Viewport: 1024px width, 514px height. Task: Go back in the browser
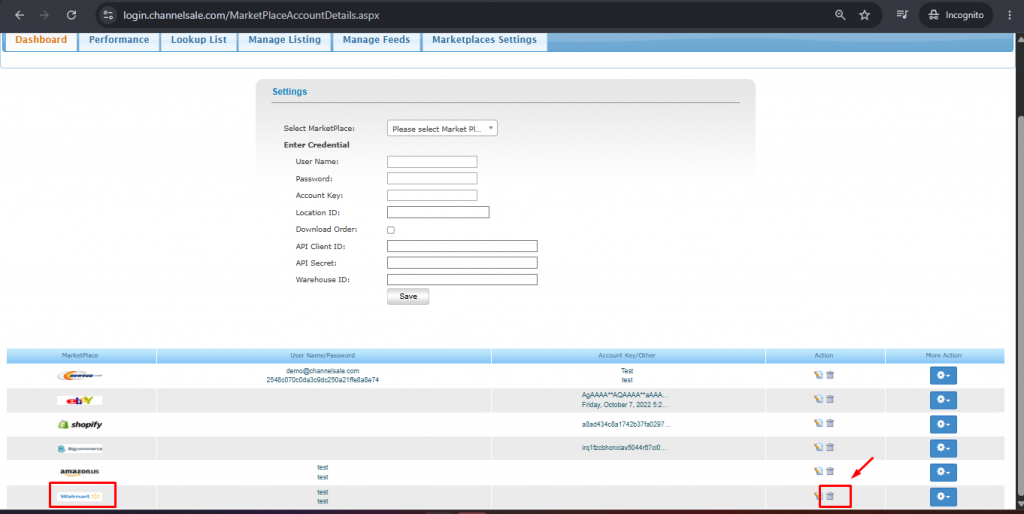pos(20,15)
